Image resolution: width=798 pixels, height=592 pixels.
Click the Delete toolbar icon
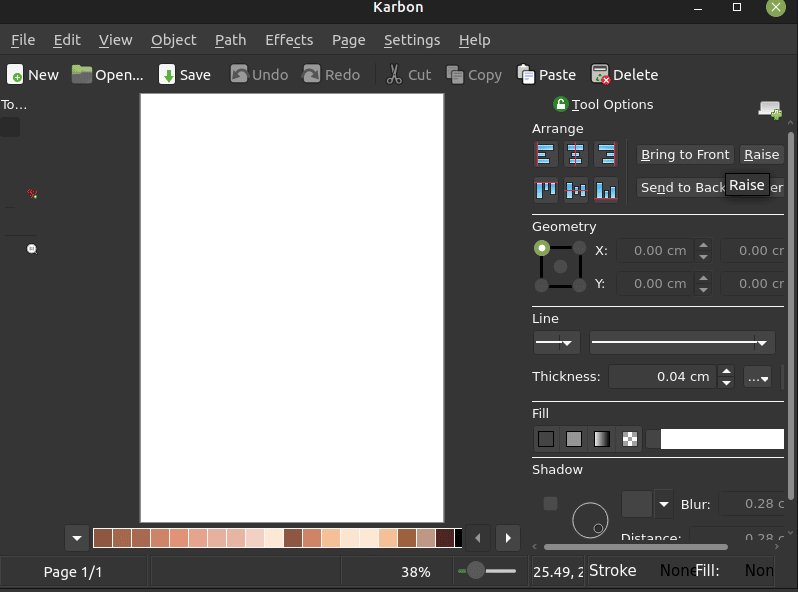point(600,75)
